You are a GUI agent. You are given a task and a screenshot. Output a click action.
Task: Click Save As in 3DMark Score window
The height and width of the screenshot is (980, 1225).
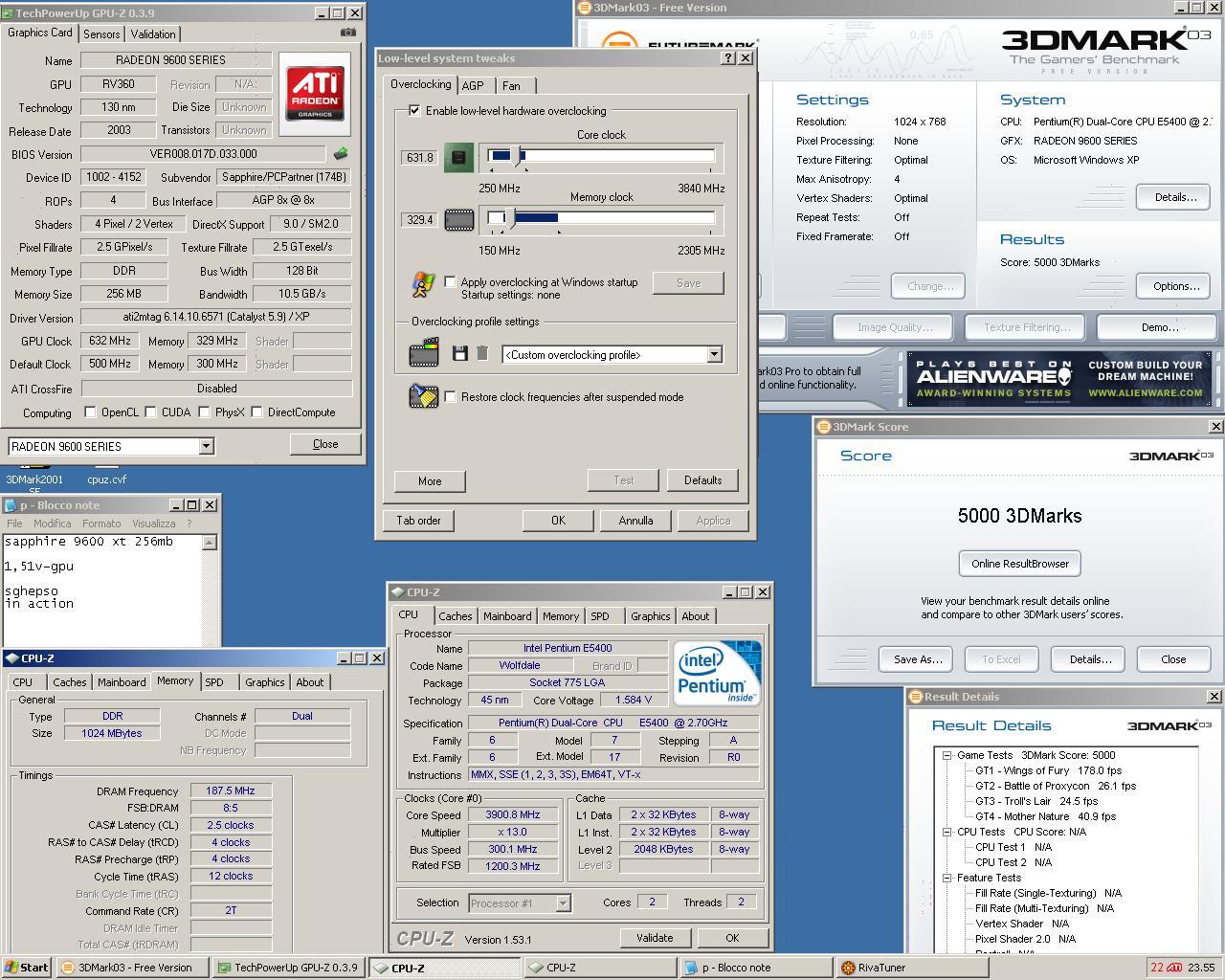pos(918,659)
